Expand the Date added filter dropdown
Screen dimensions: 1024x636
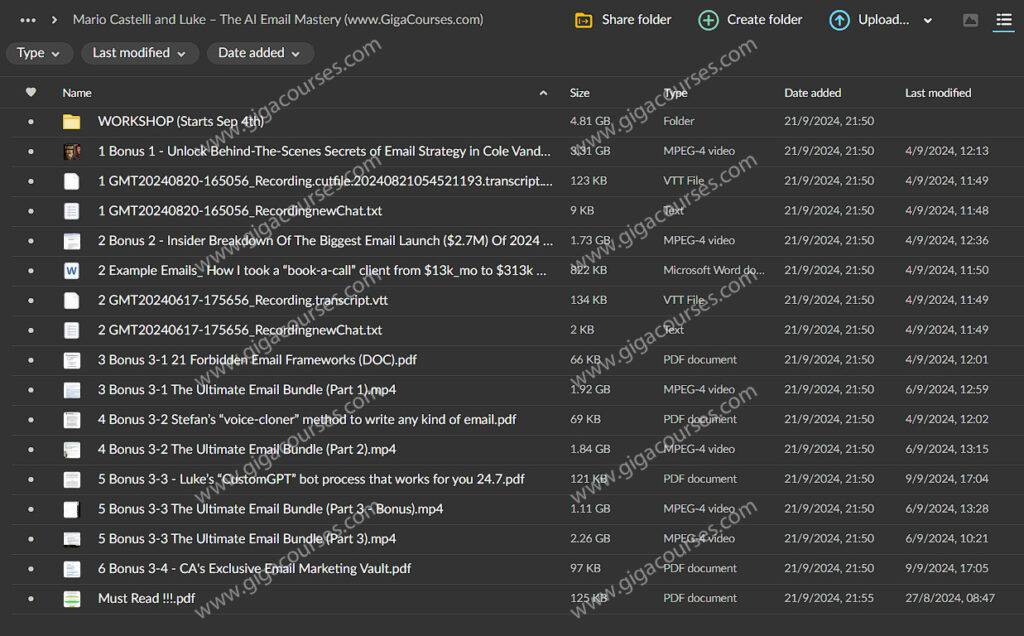click(260, 53)
